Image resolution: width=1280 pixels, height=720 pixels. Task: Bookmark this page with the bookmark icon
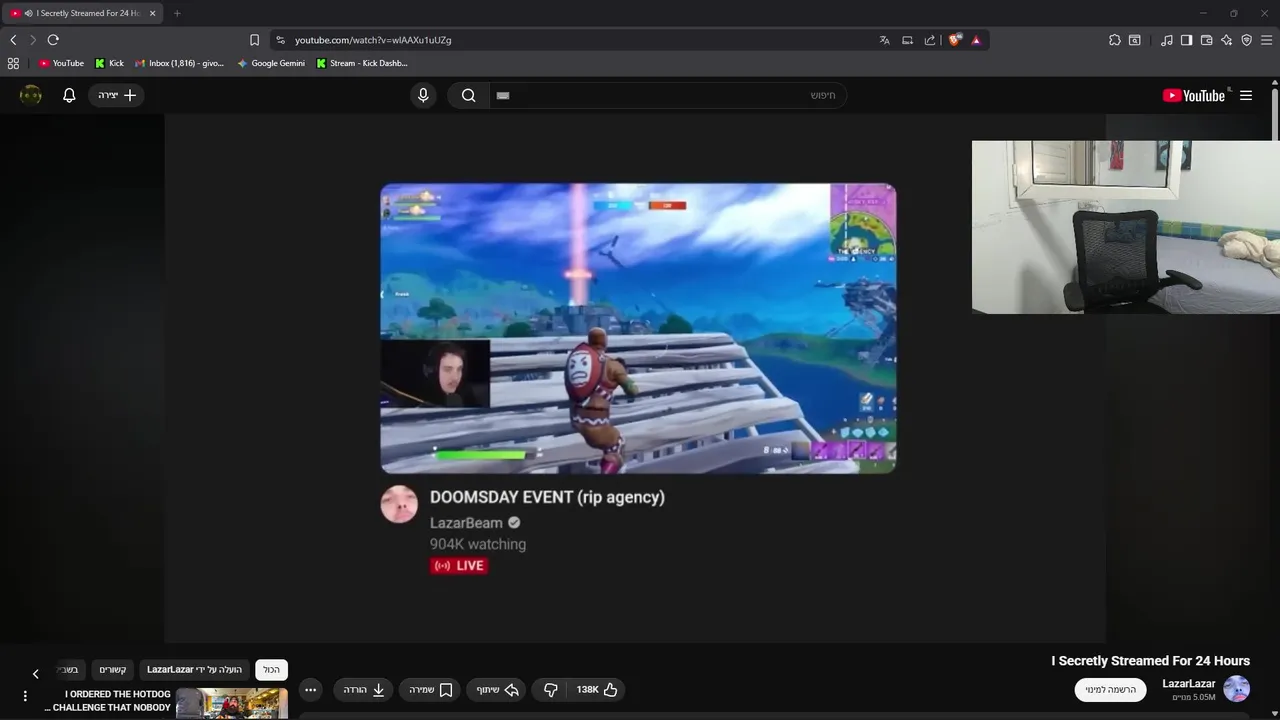[x=254, y=40]
